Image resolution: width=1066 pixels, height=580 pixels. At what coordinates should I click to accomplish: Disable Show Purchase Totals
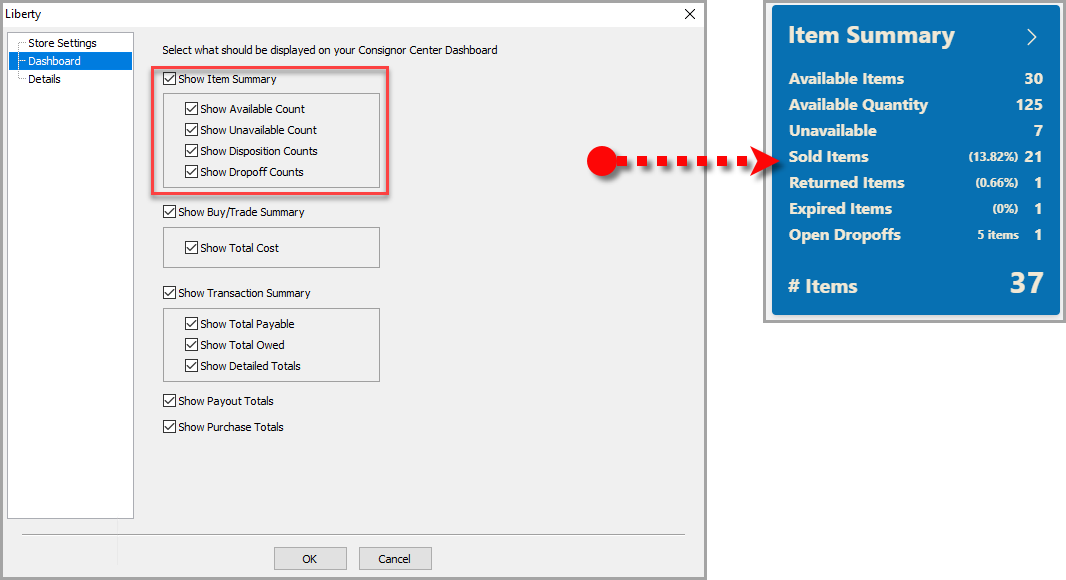[170, 427]
